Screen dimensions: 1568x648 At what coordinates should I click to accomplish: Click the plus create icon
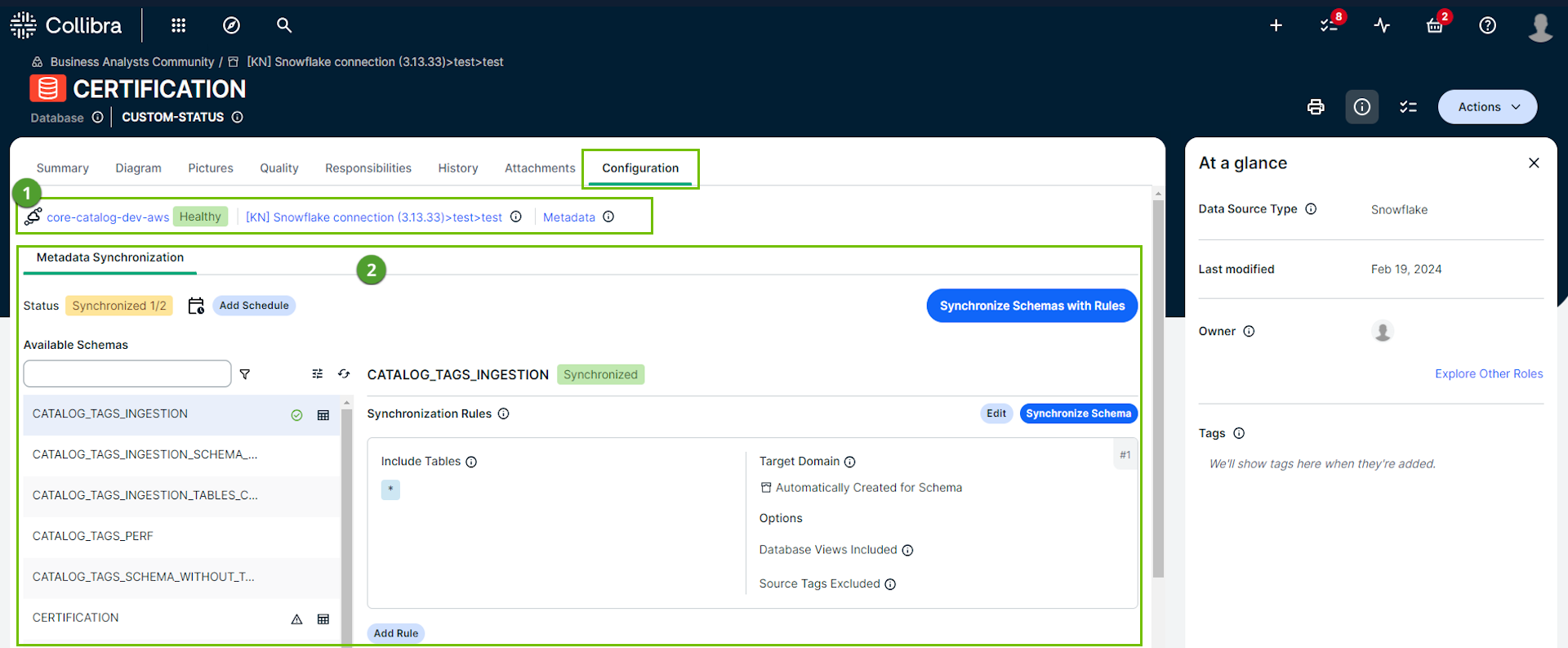coord(1276,25)
